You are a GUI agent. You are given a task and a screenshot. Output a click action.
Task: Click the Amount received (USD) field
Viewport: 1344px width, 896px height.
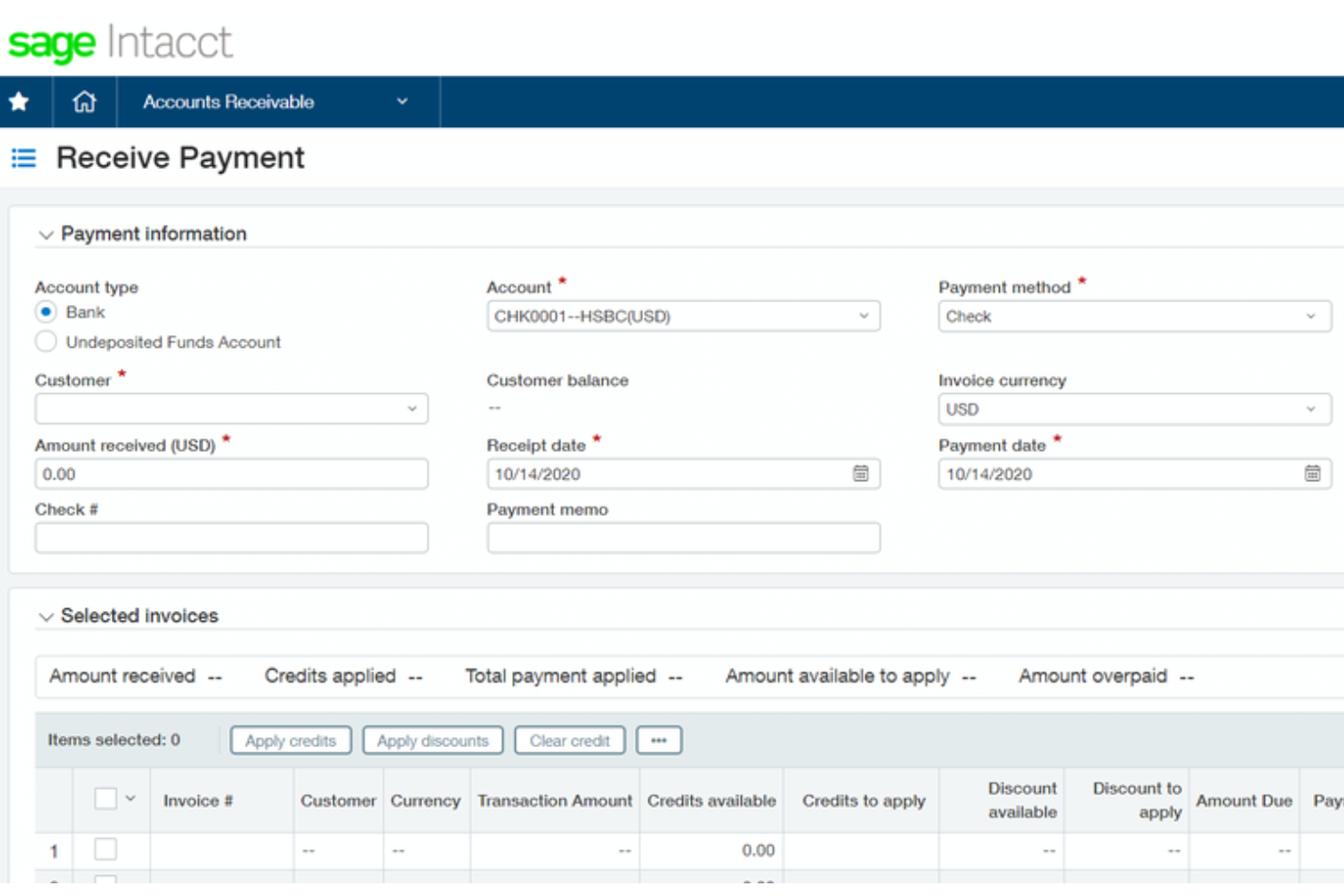point(232,474)
